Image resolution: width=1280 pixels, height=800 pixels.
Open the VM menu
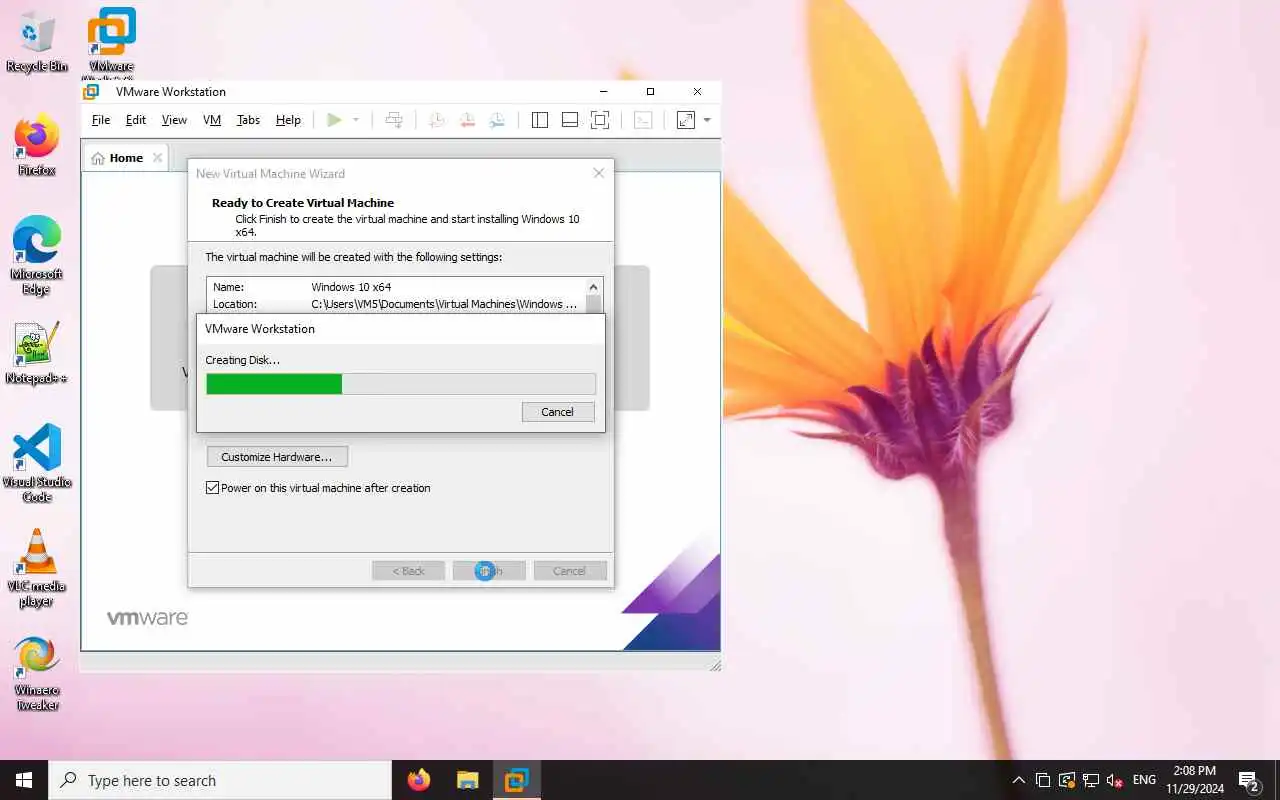[212, 120]
